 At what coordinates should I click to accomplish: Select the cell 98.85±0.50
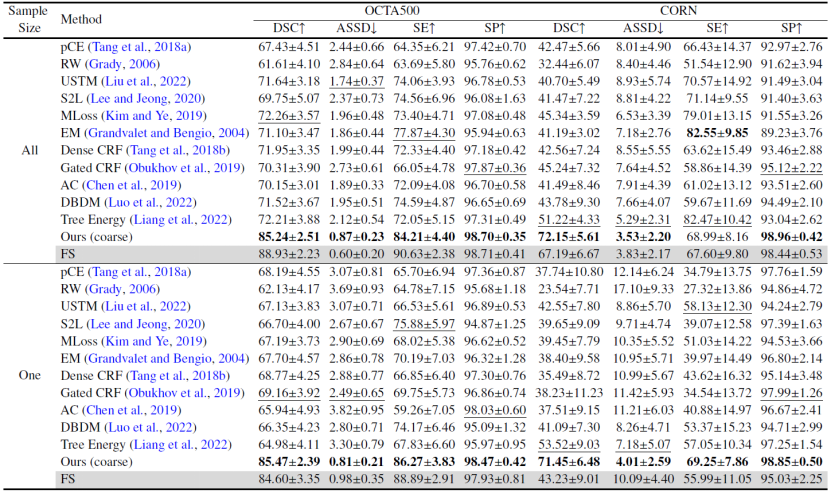pyautogui.click(x=791, y=462)
